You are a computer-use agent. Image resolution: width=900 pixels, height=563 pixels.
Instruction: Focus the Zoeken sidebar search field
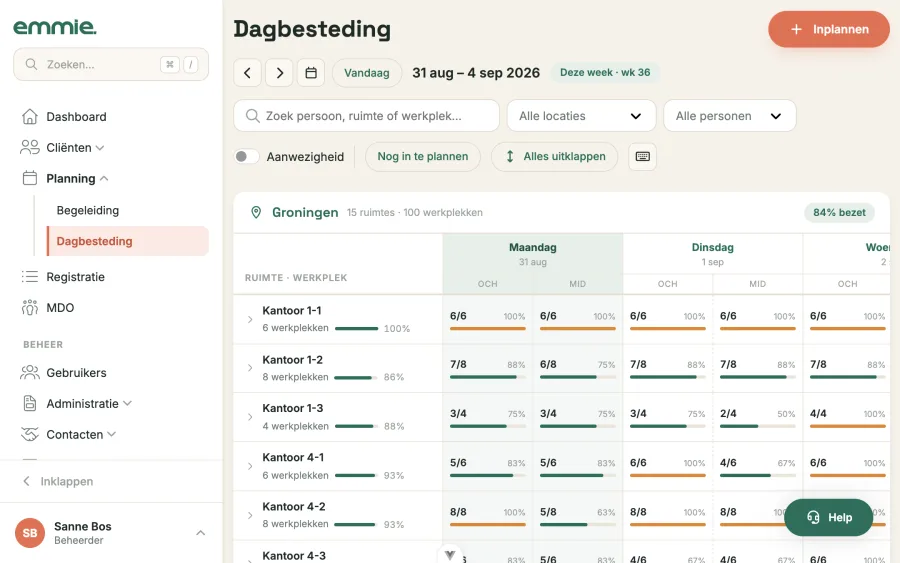pyautogui.click(x=111, y=64)
